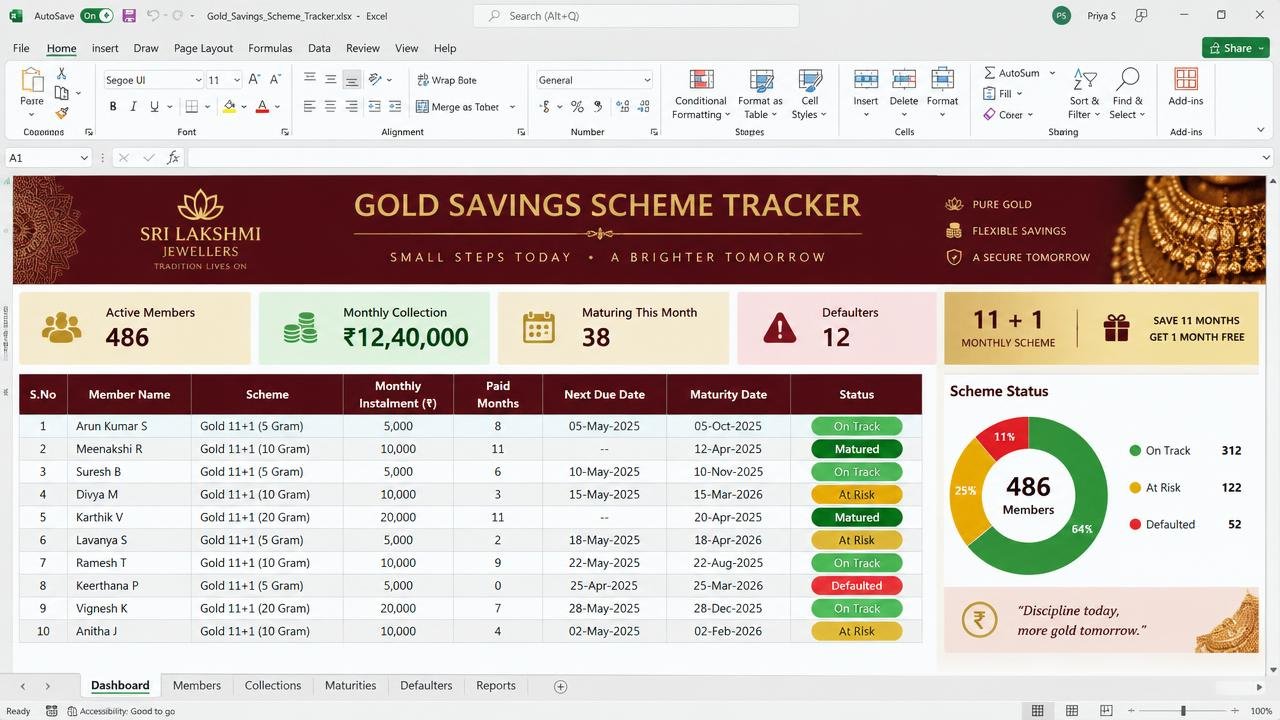
Task: Switch to the Members sheet tab
Action: 197,686
